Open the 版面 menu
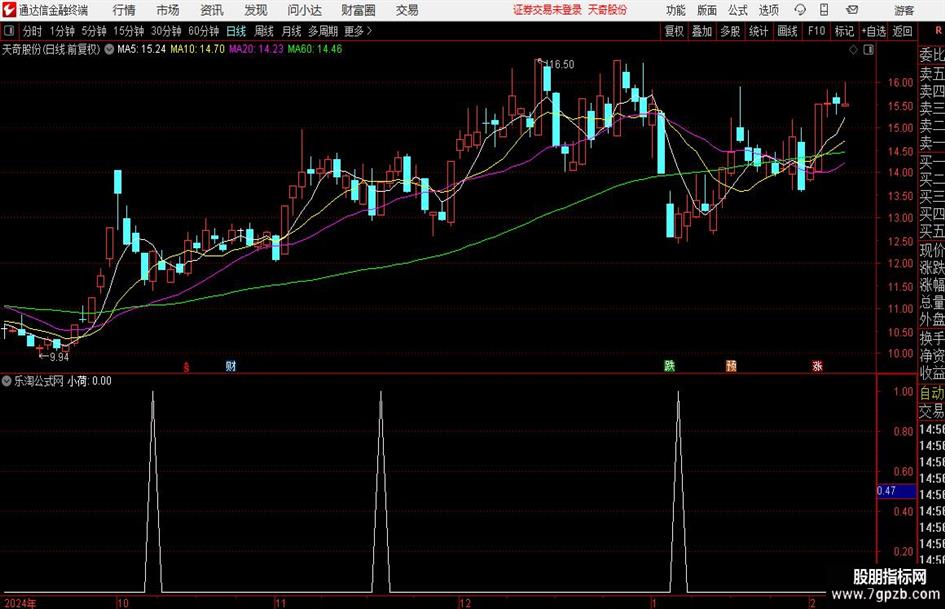Viewport: 945px width, 609px height. pos(707,10)
